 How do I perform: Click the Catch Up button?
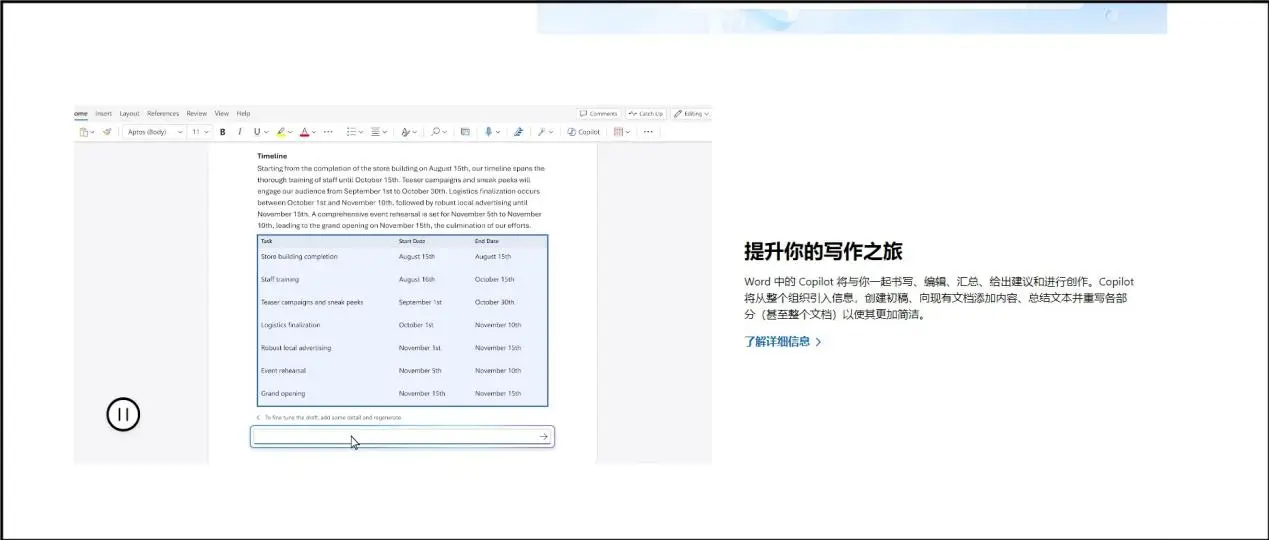pos(646,114)
